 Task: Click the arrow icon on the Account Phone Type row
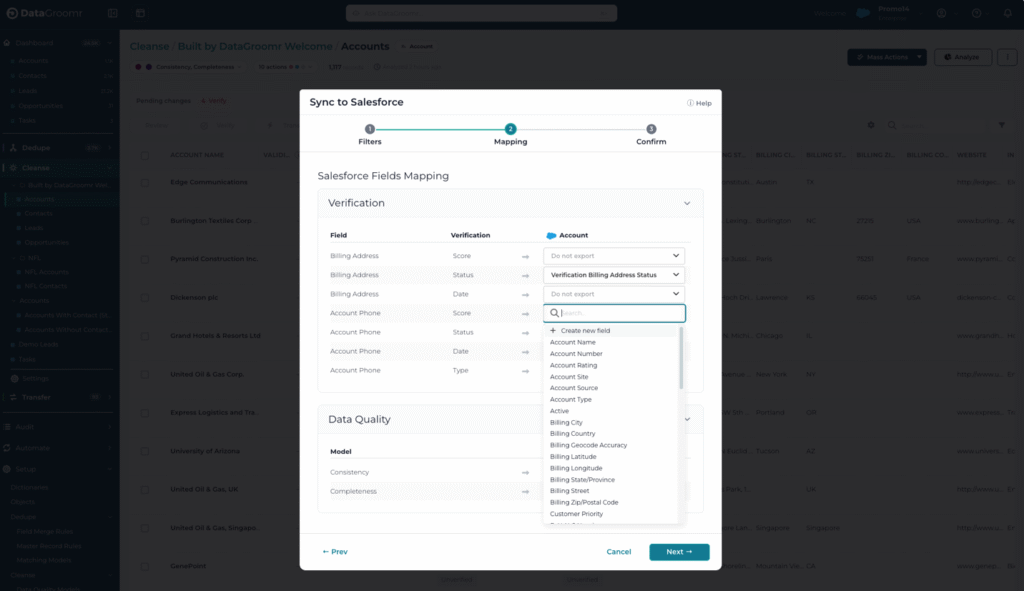tap(525, 371)
